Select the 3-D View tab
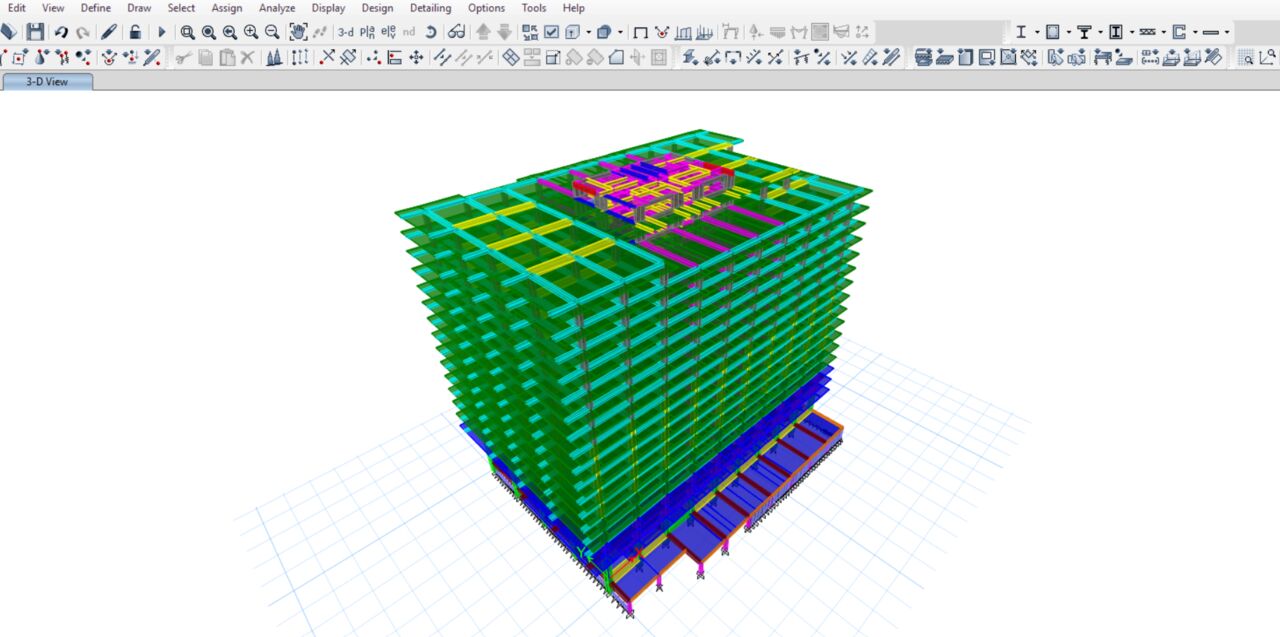 (47, 81)
